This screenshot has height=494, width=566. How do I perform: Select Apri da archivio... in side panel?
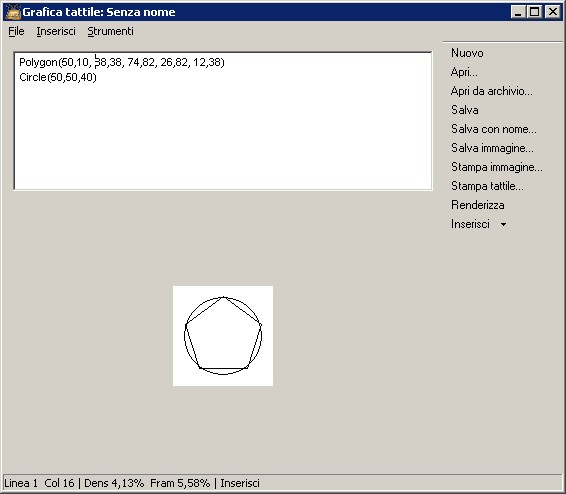point(491,91)
